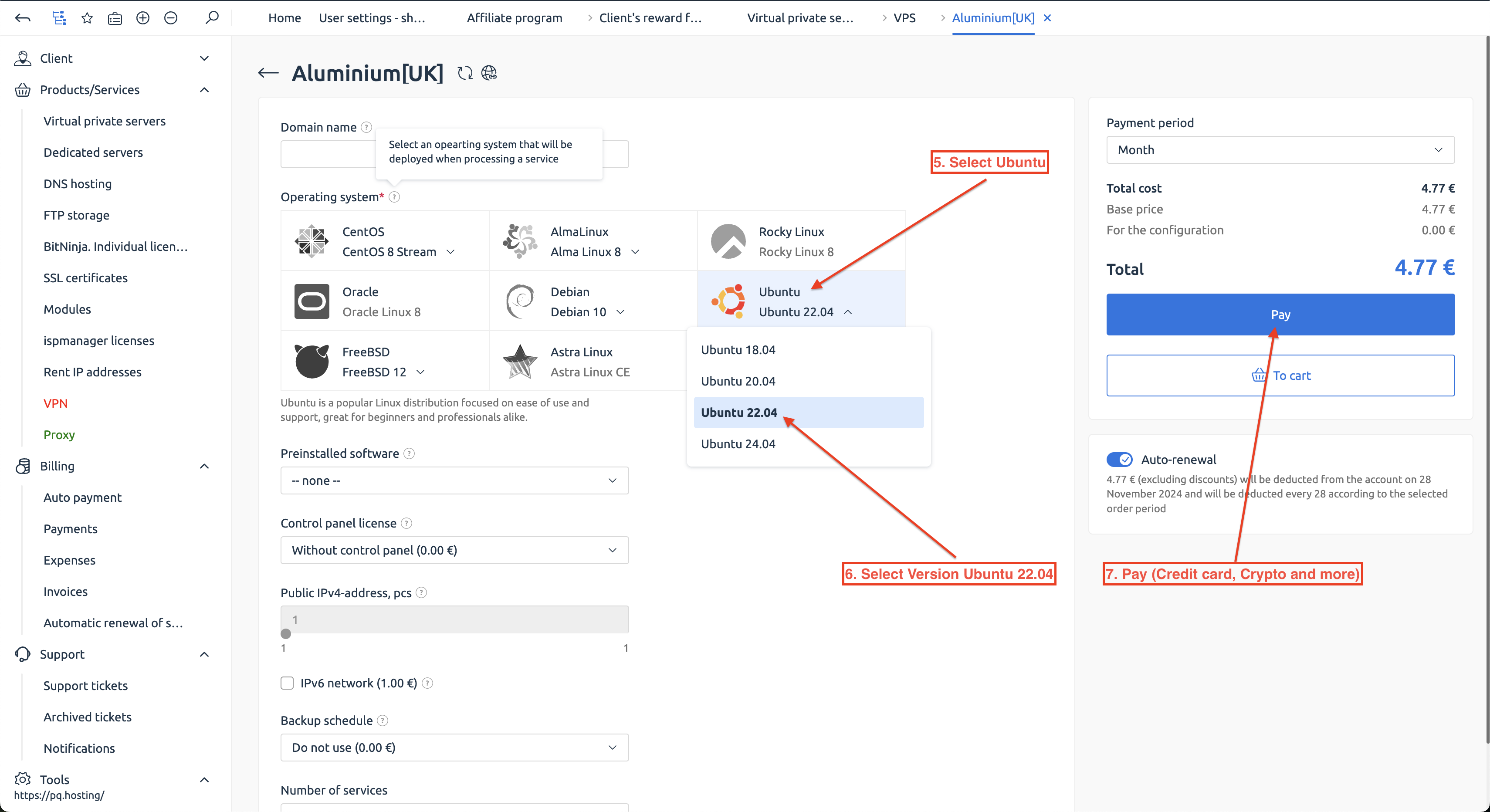Switch to the User settings tab

pyautogui.click(x=372, y=18)
